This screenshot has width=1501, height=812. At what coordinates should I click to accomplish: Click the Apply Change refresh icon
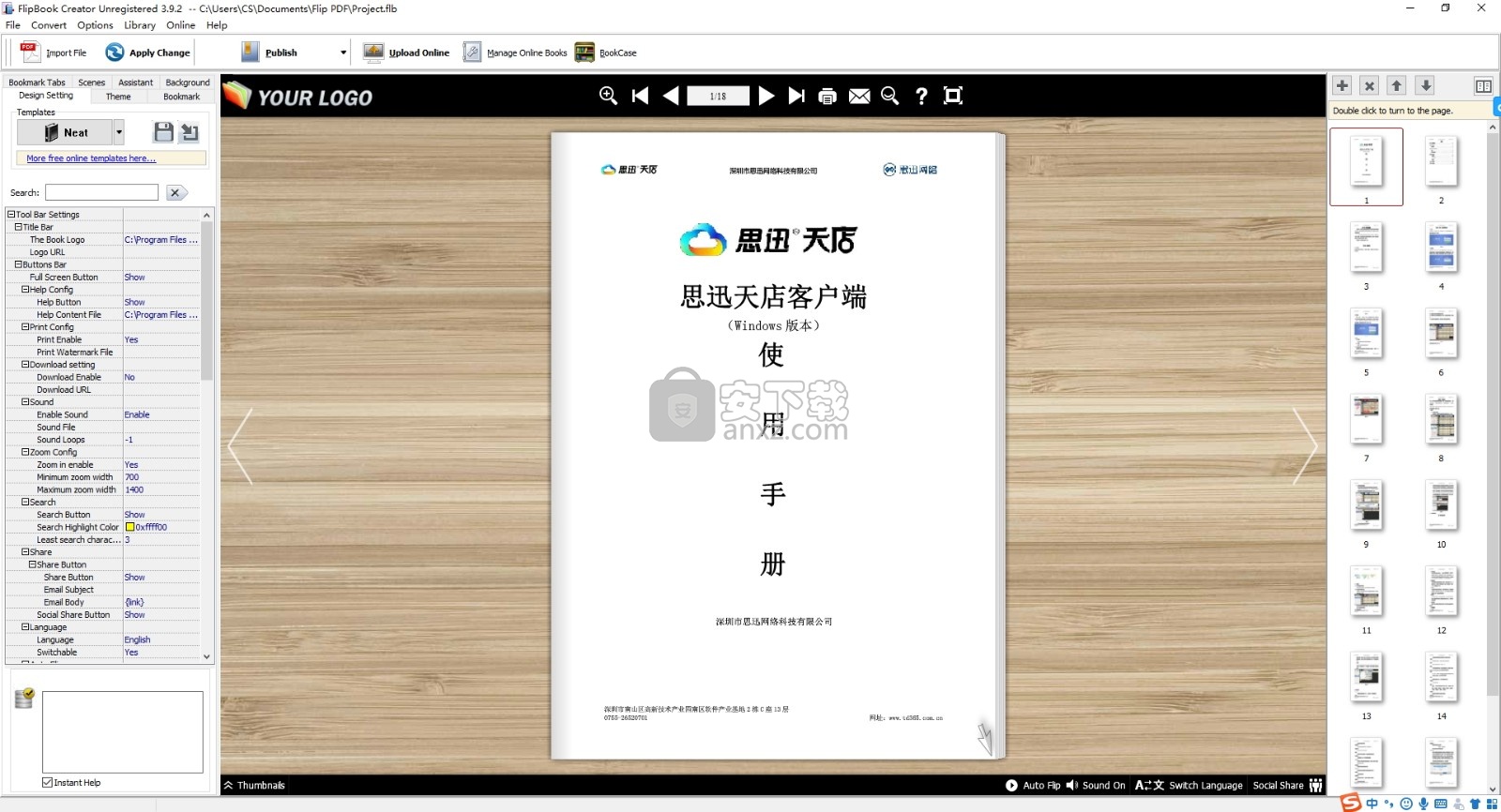(x=114, y=53)
